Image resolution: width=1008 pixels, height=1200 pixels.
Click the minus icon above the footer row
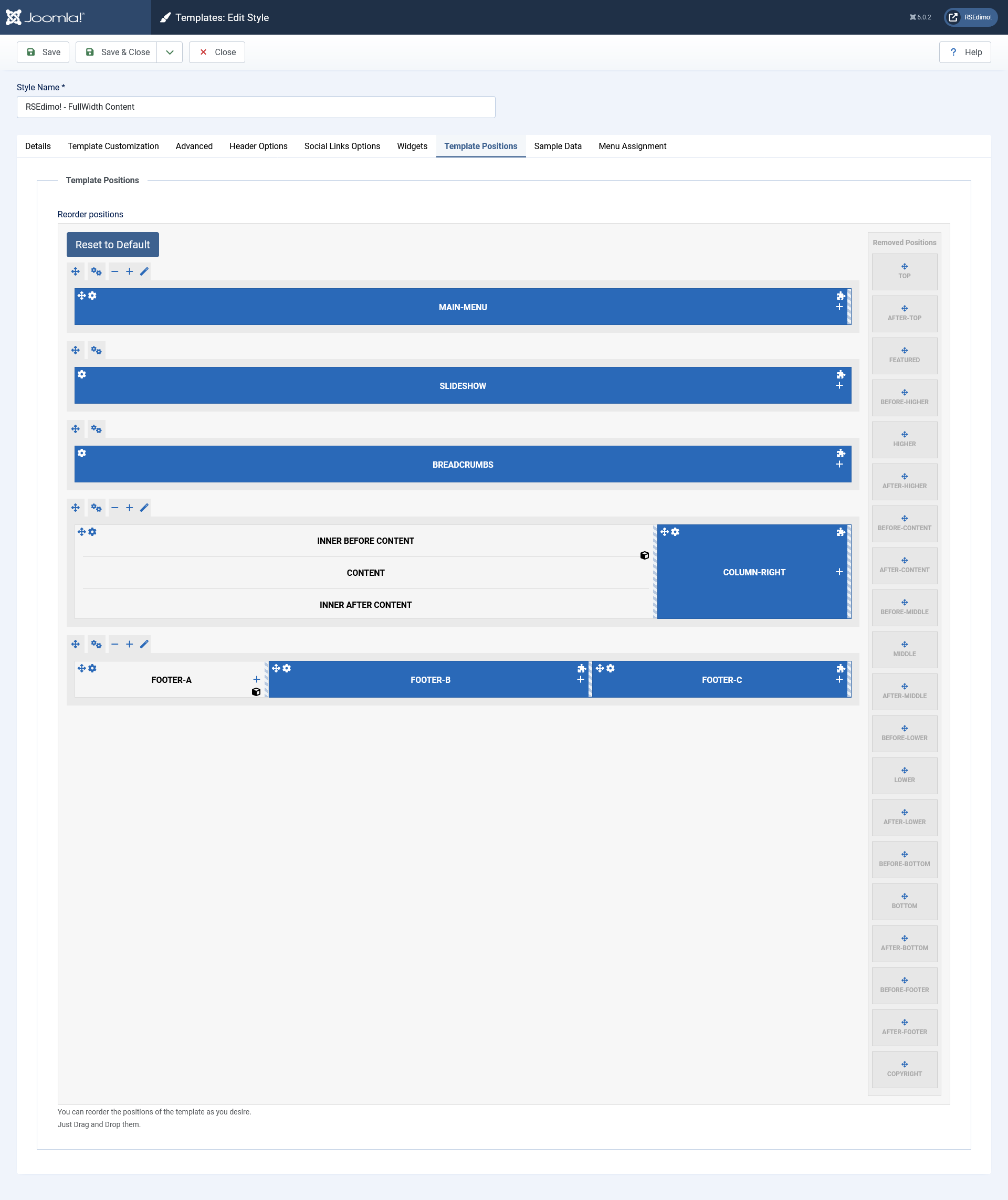(x=115, y=644)
